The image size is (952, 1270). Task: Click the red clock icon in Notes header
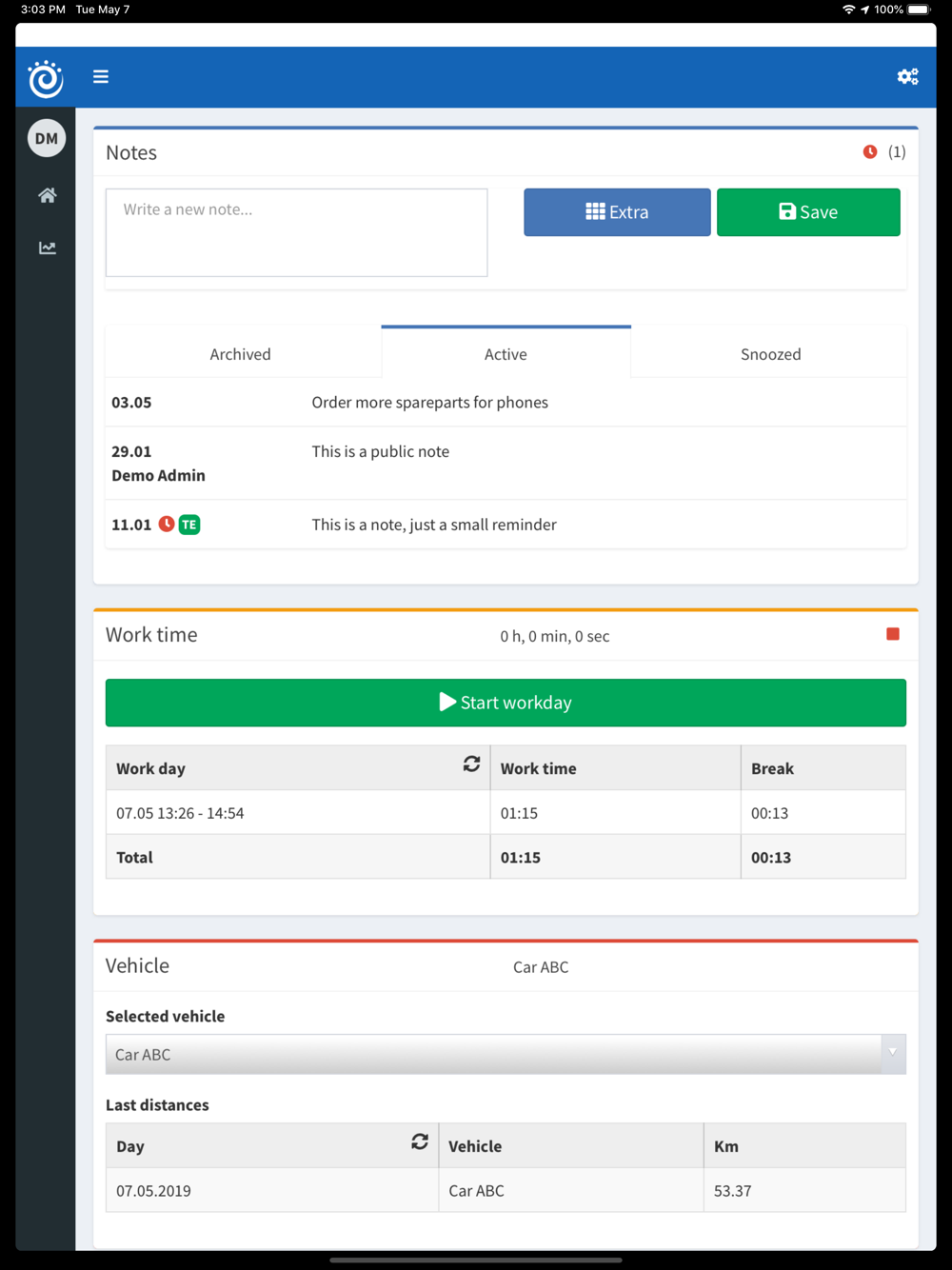(870, 152)
